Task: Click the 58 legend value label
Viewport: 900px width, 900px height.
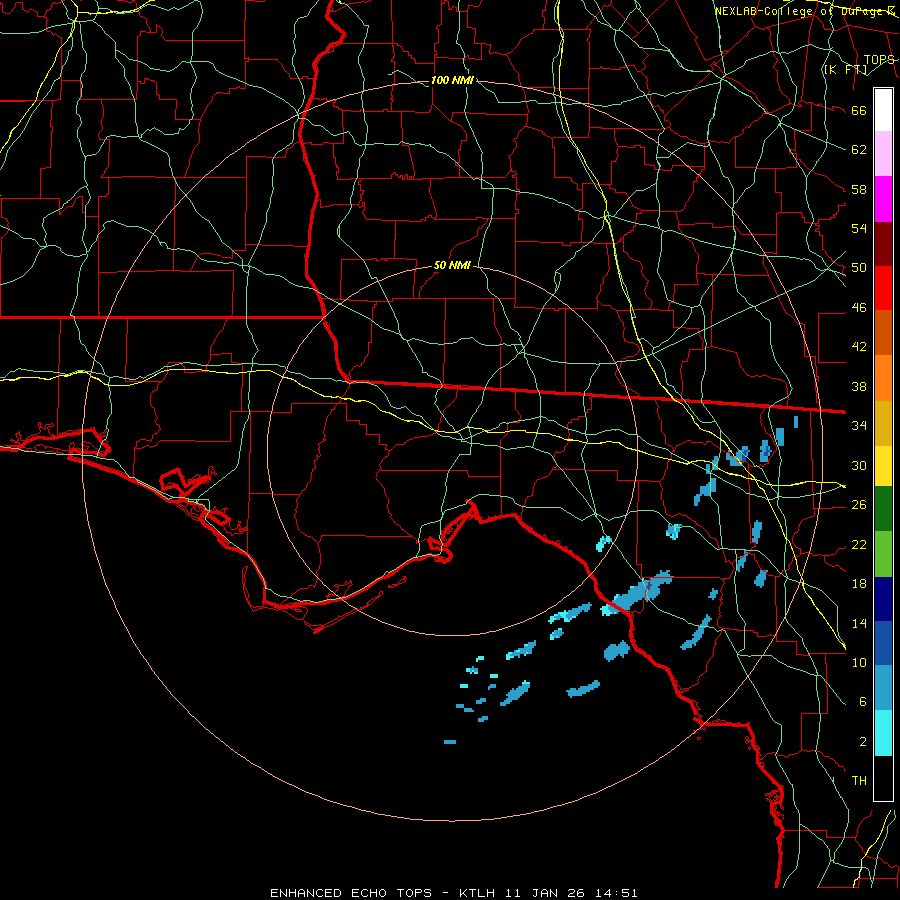Action: point(859,189)
